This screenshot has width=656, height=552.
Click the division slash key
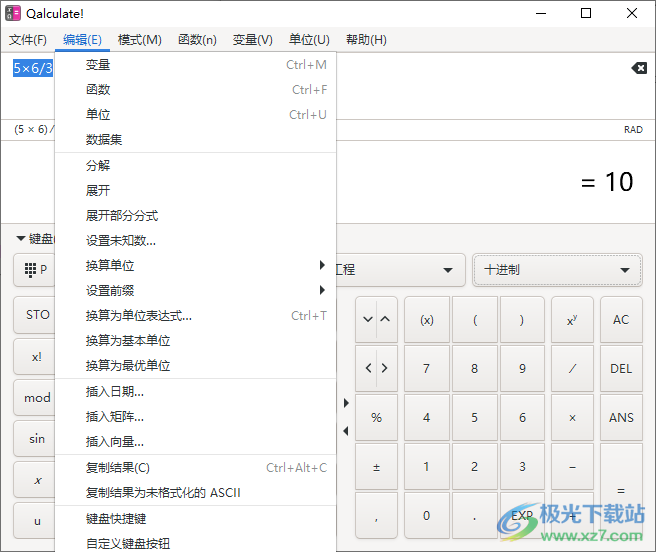pyautogui.click(x=572, y=369)
